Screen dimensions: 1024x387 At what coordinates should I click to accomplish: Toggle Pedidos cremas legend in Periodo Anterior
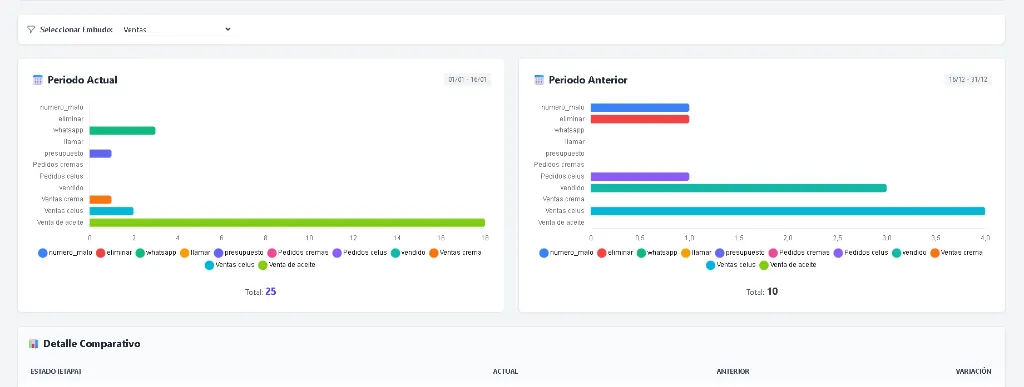click(799, 253)
